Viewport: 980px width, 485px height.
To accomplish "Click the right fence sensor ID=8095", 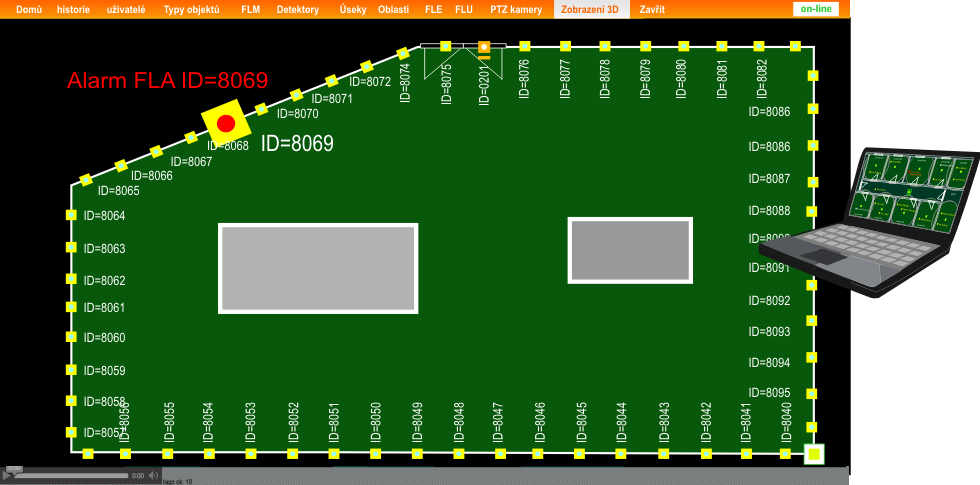I will point(812,394).
